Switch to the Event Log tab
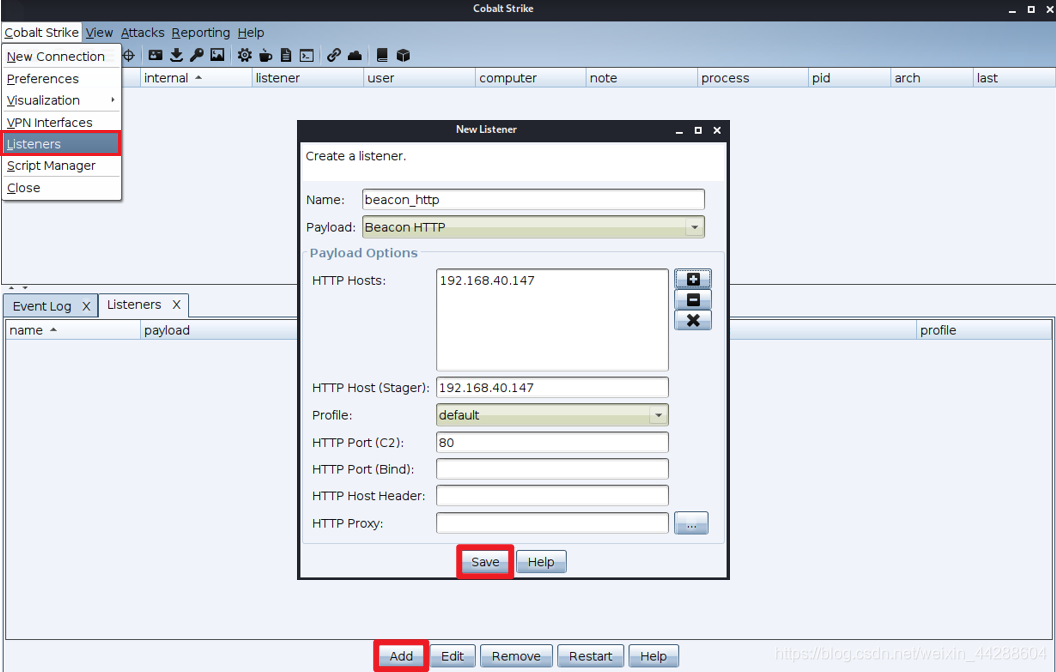The image size is (1056, 672). coord(51,306)
